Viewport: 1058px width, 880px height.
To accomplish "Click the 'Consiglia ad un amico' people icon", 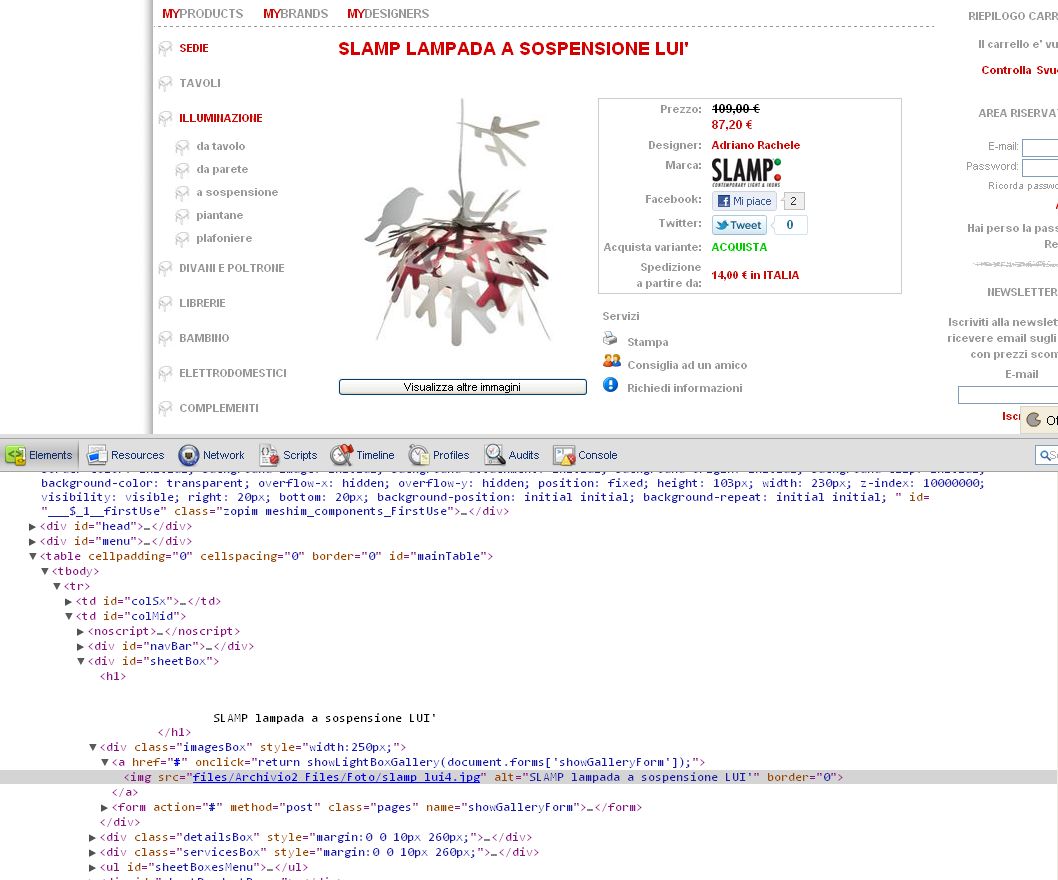I will pyautogui.click(x=612, y=361).
